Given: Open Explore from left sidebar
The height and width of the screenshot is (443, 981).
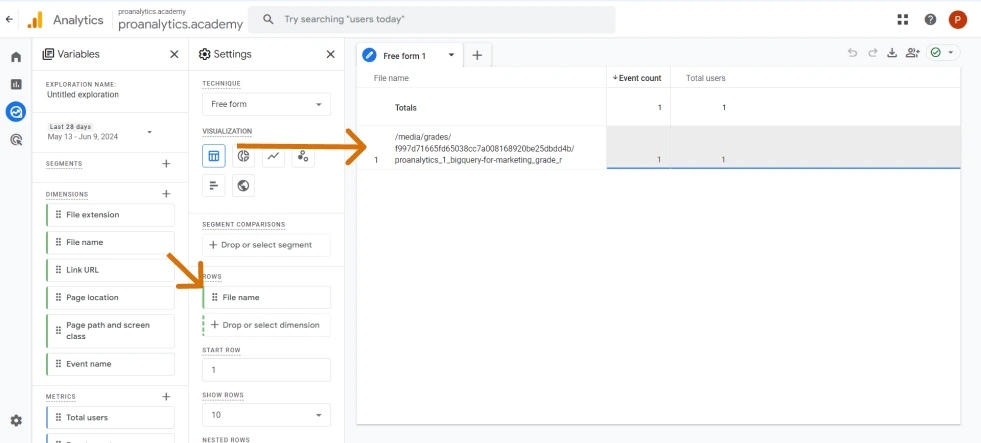Looking at the screenshot, I should [x=16, y=112].
